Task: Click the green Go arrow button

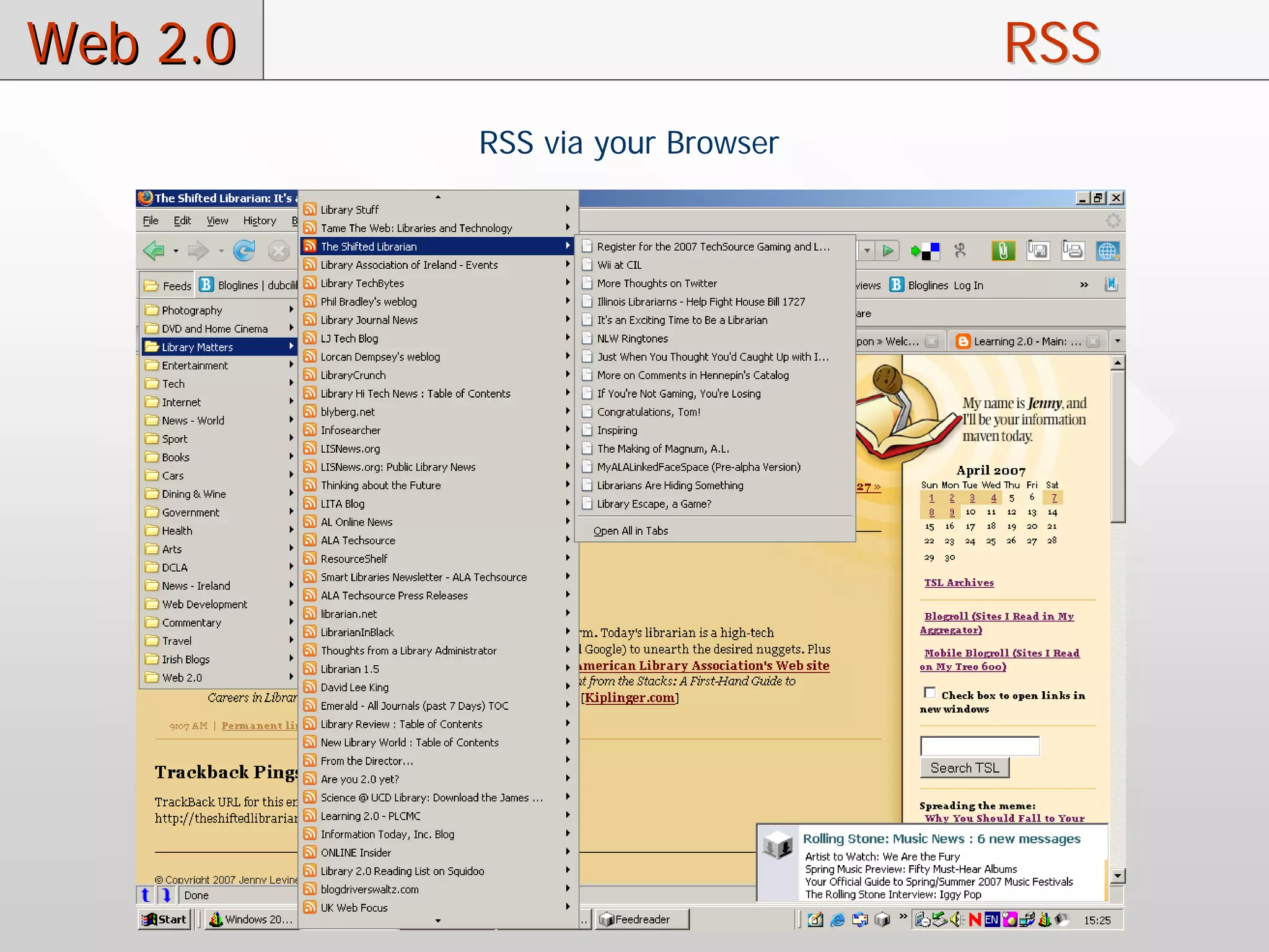Action: pos(888,251)
